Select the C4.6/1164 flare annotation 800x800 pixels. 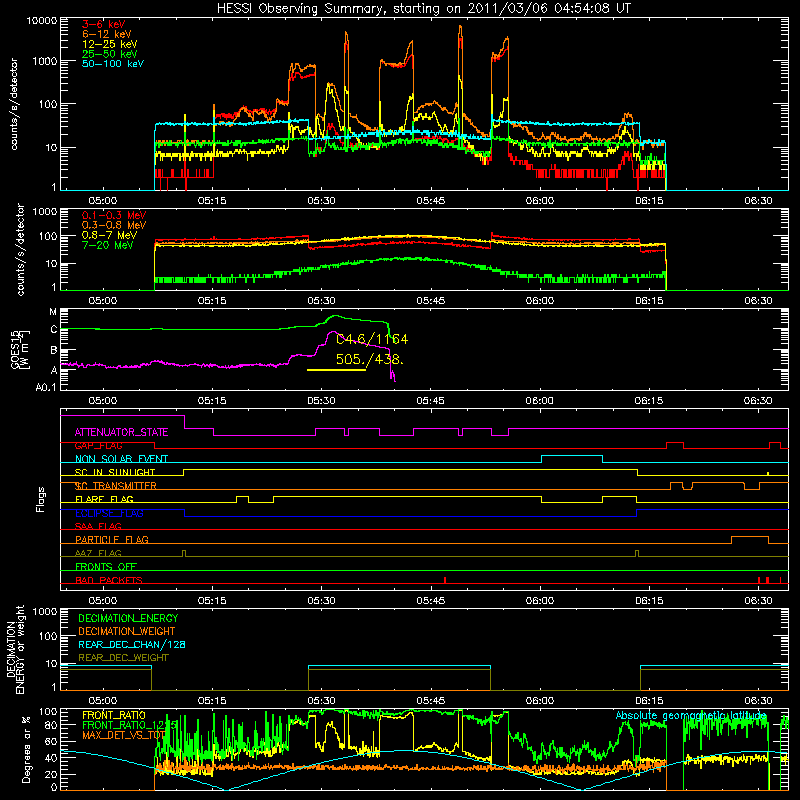[372, 339]
